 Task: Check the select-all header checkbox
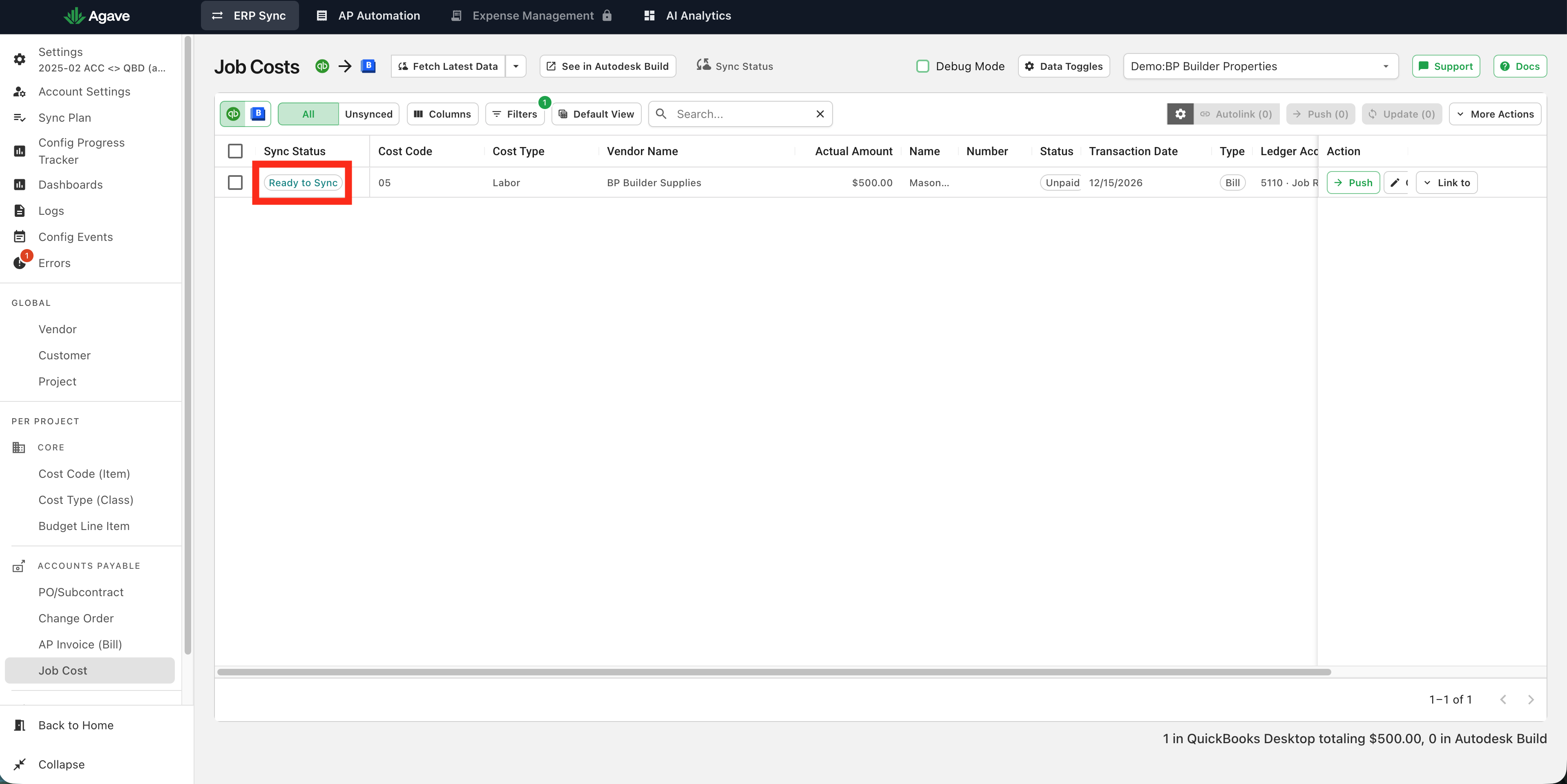[x=235, y=151]
